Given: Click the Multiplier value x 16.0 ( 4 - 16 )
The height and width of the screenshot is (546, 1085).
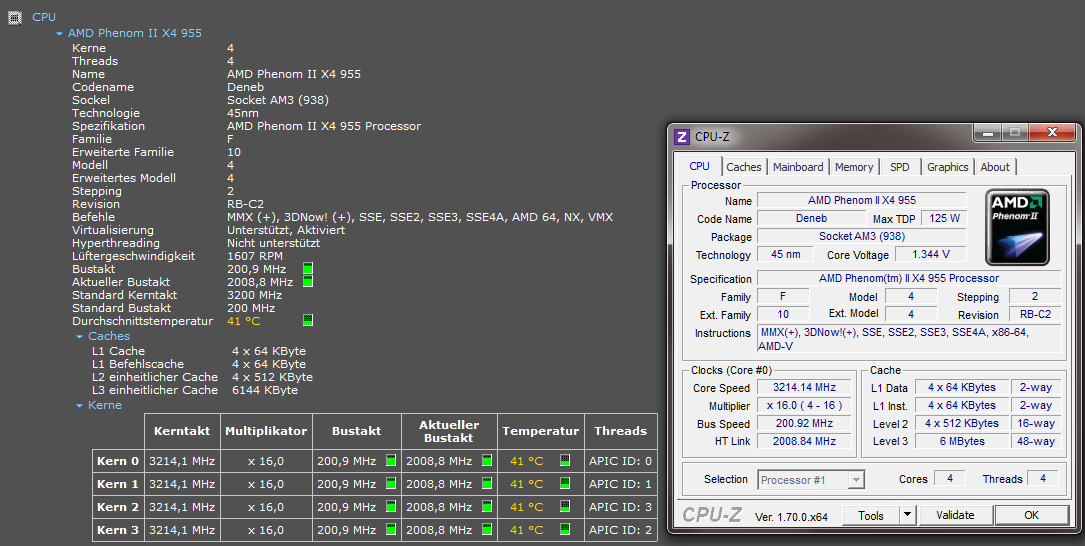Looking at the screenshot, I should [804, 406].
